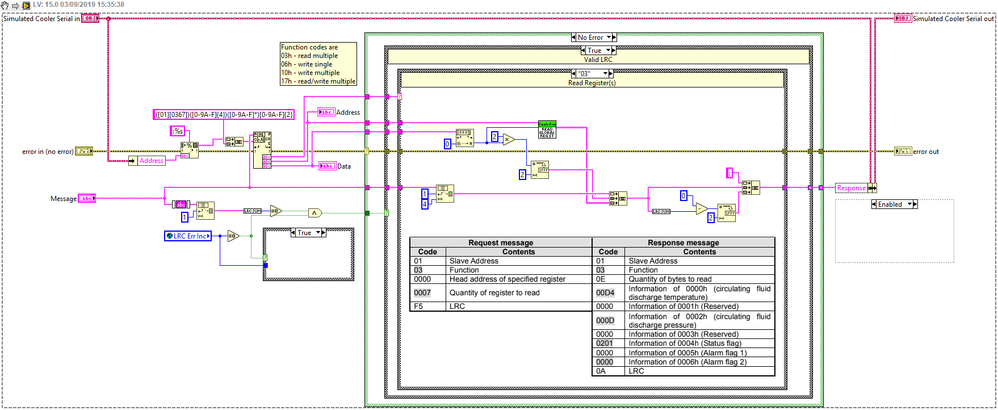The height and width of the screenshot is (410, 998).
Task: Click the Format Into String node
Action: pos(187,149)
